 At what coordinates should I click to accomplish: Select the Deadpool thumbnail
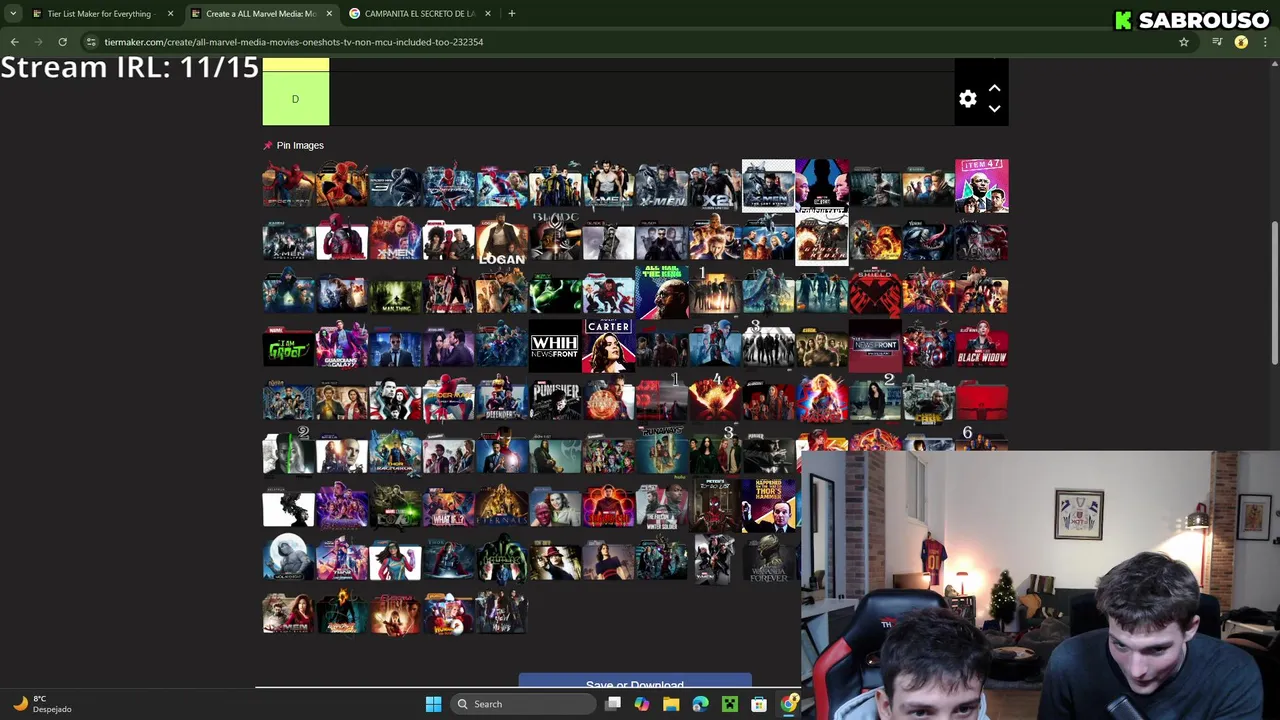pyautogui.click(x=342, y=240)
